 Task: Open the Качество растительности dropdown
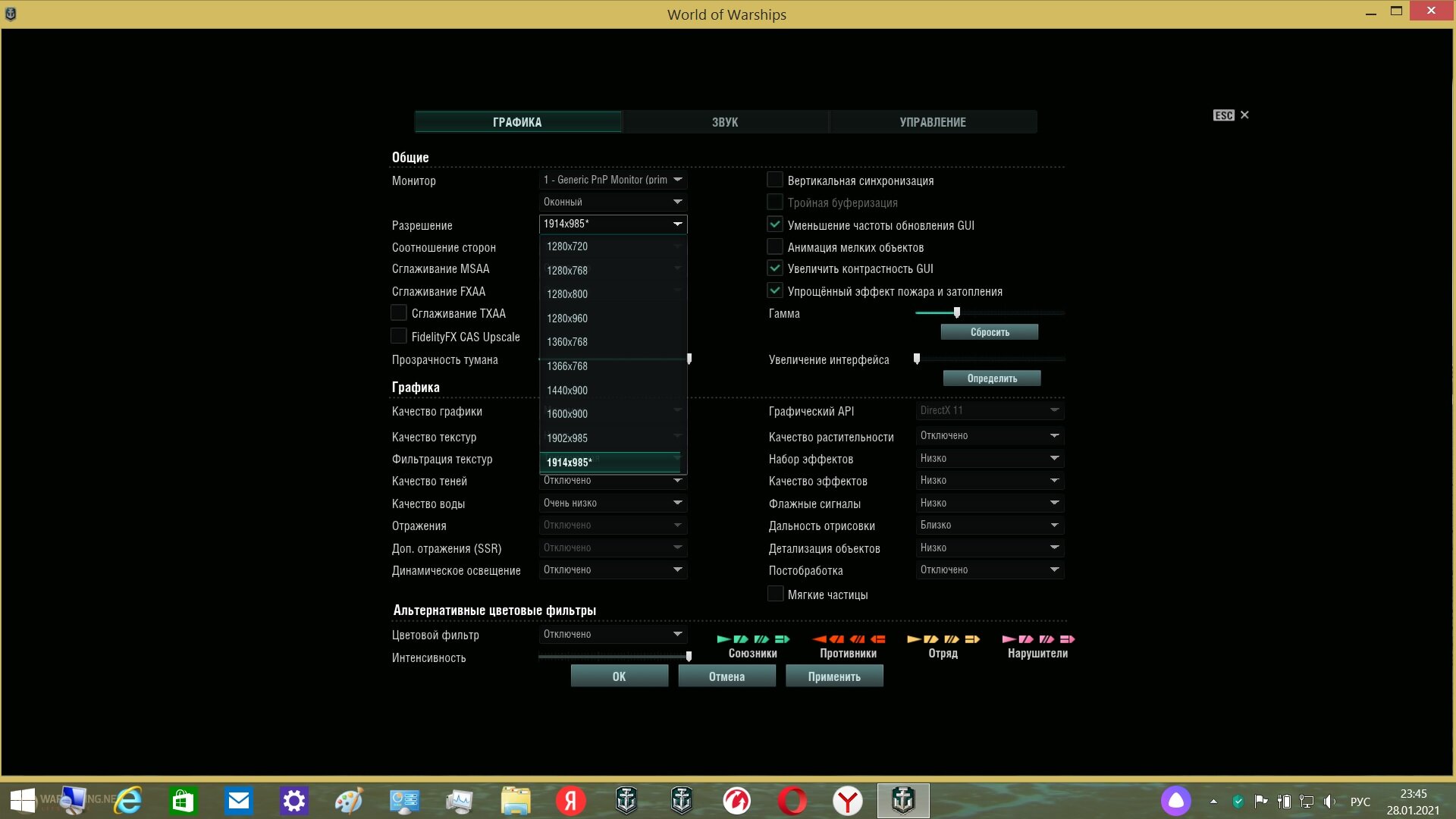coord(990,435)
